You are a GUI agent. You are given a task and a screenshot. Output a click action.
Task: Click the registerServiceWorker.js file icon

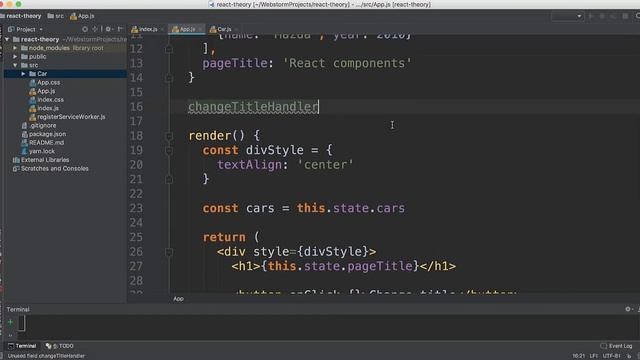(x=33, y=117)
